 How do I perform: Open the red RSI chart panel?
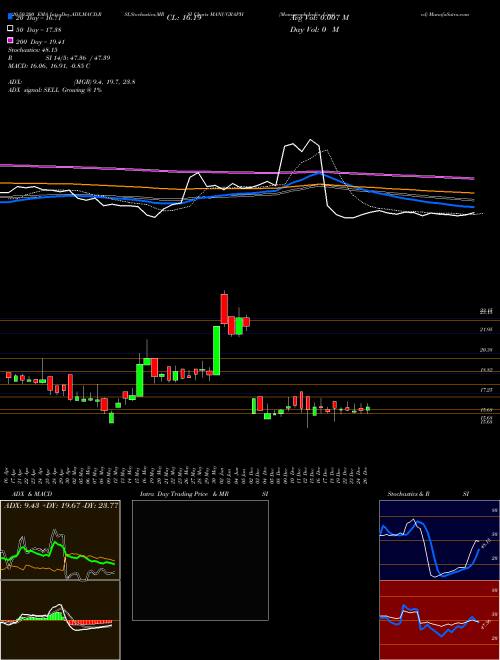pos(439,620)
